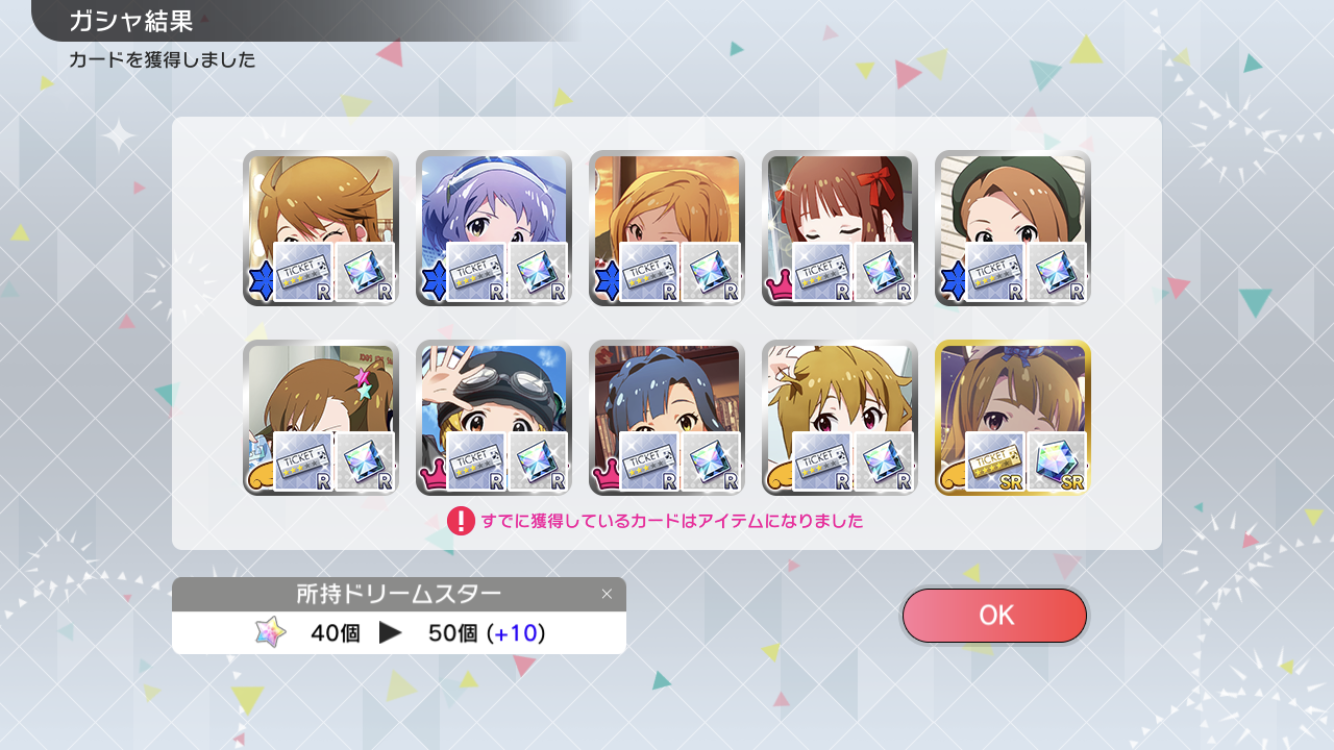Tap the SR crystal gem icon

[x=1057, y=462]
